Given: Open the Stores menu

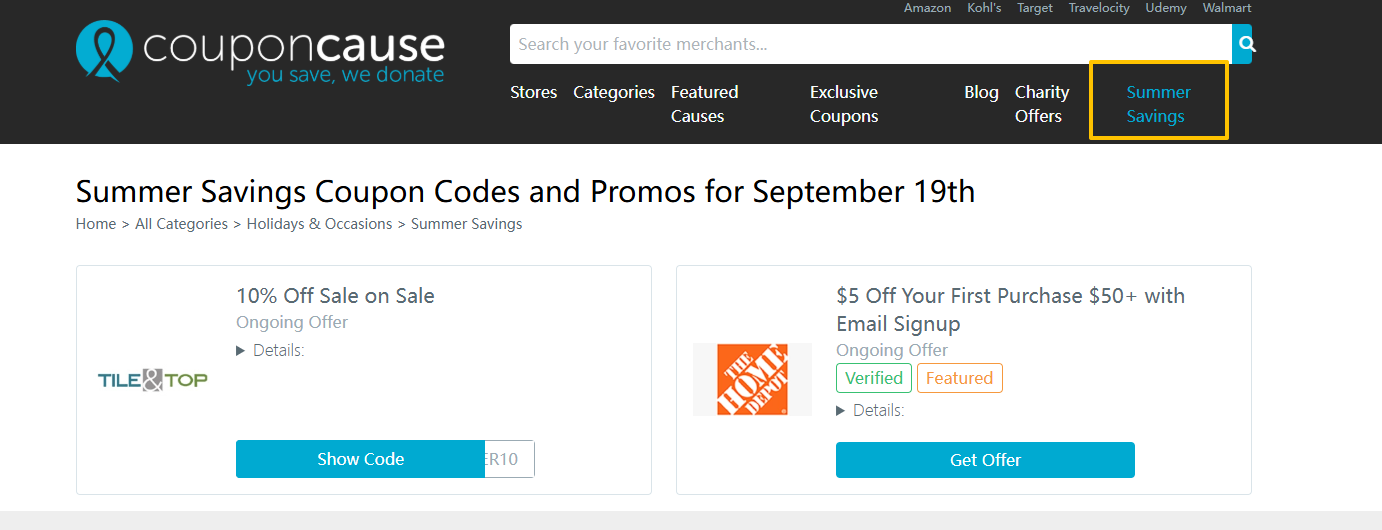Looking at the screenshot, I should pos(533,92).
